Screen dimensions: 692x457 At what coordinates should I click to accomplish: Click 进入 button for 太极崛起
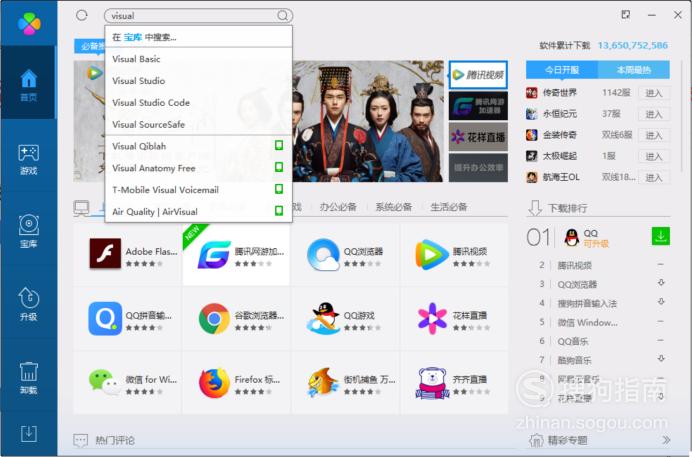[654, 157]
